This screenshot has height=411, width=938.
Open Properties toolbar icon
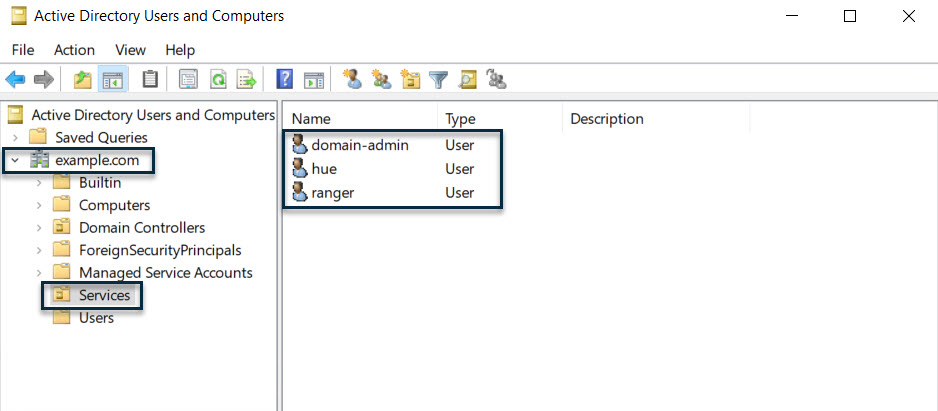pos(188,79)
